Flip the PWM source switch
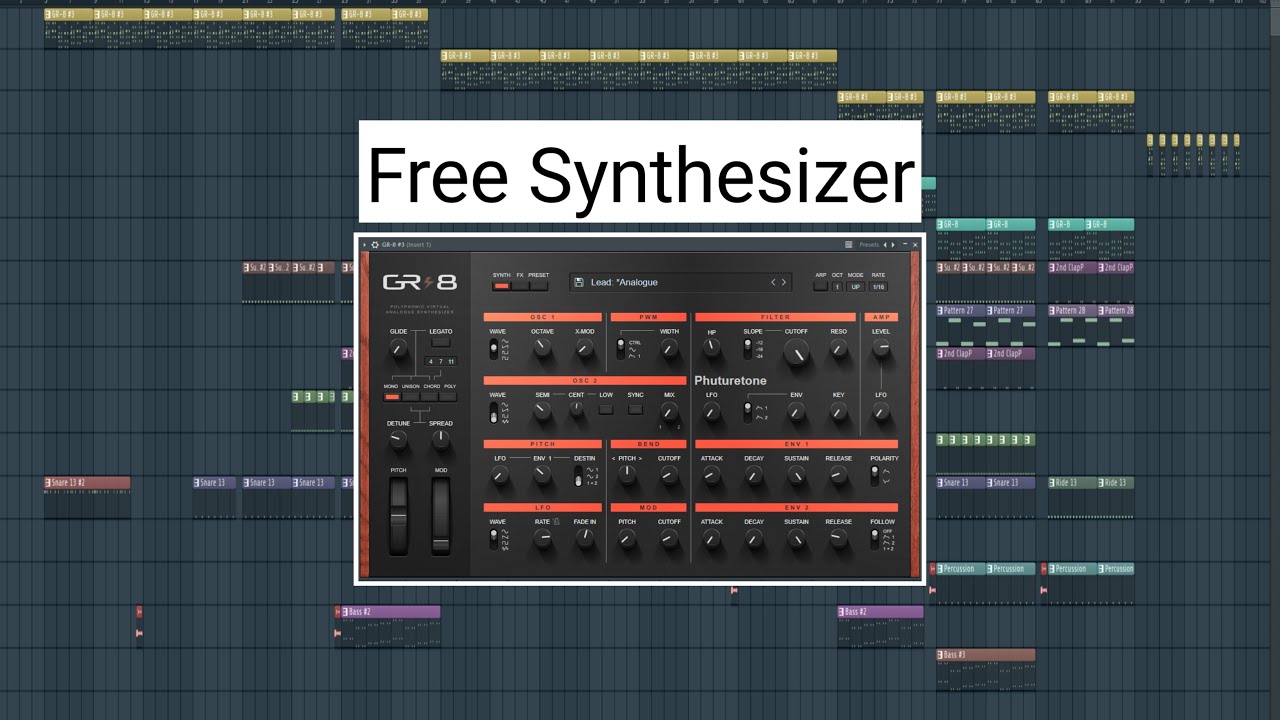Viewport: 1280px width, 720px height. (x=621, y=349)
